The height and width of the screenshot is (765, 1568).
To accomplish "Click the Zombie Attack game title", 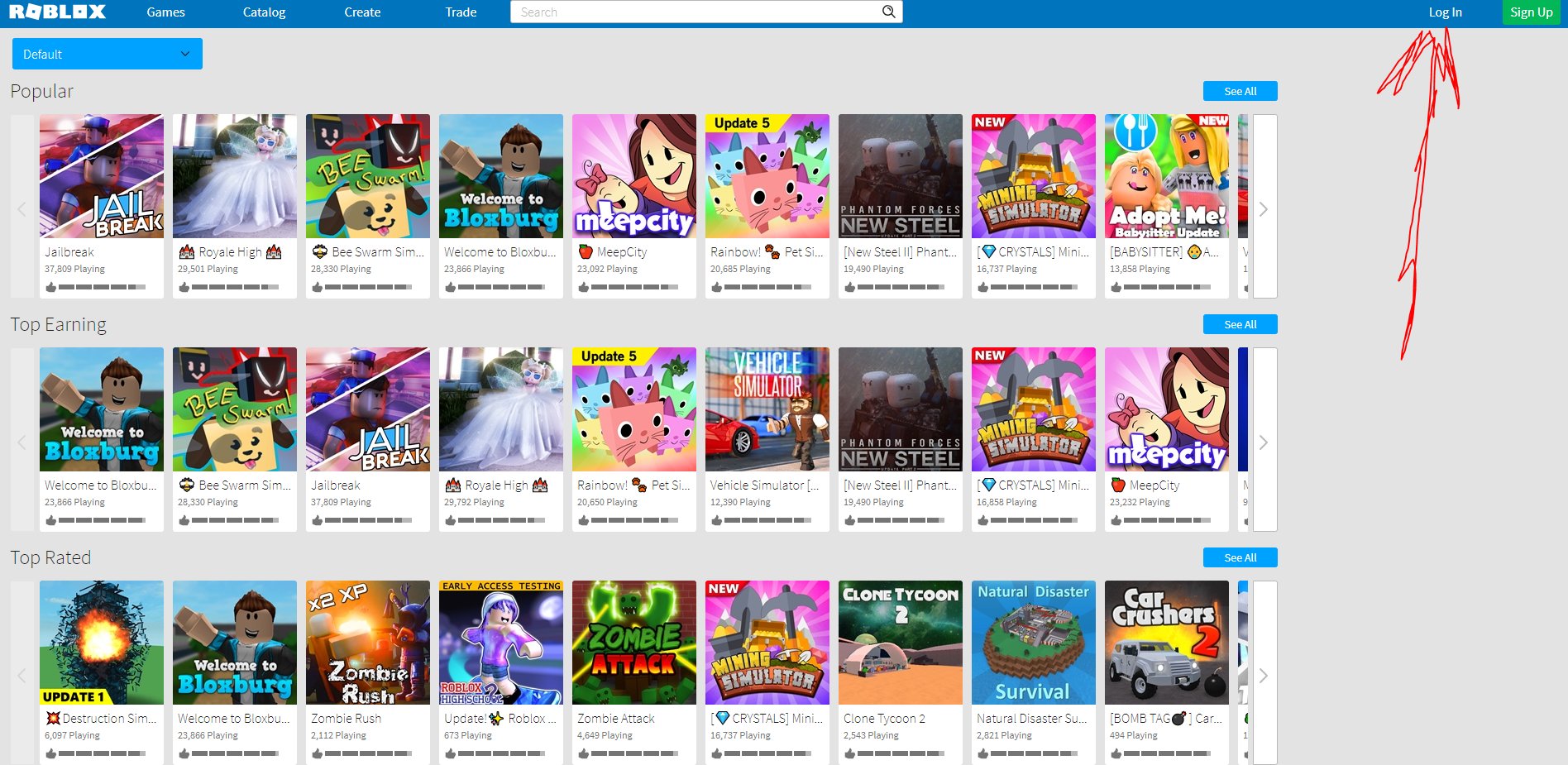I will click(616, 719).
